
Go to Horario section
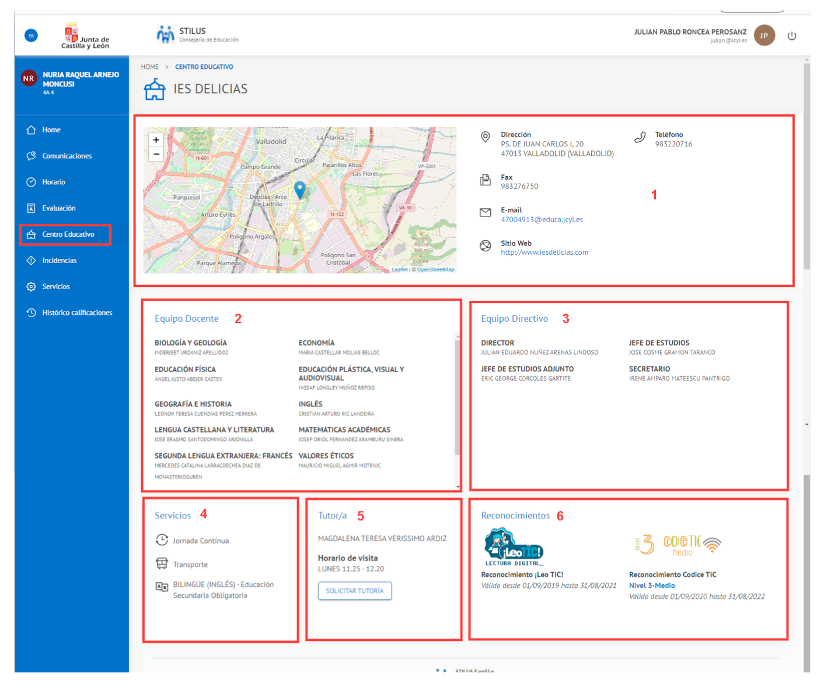[54, 182]
